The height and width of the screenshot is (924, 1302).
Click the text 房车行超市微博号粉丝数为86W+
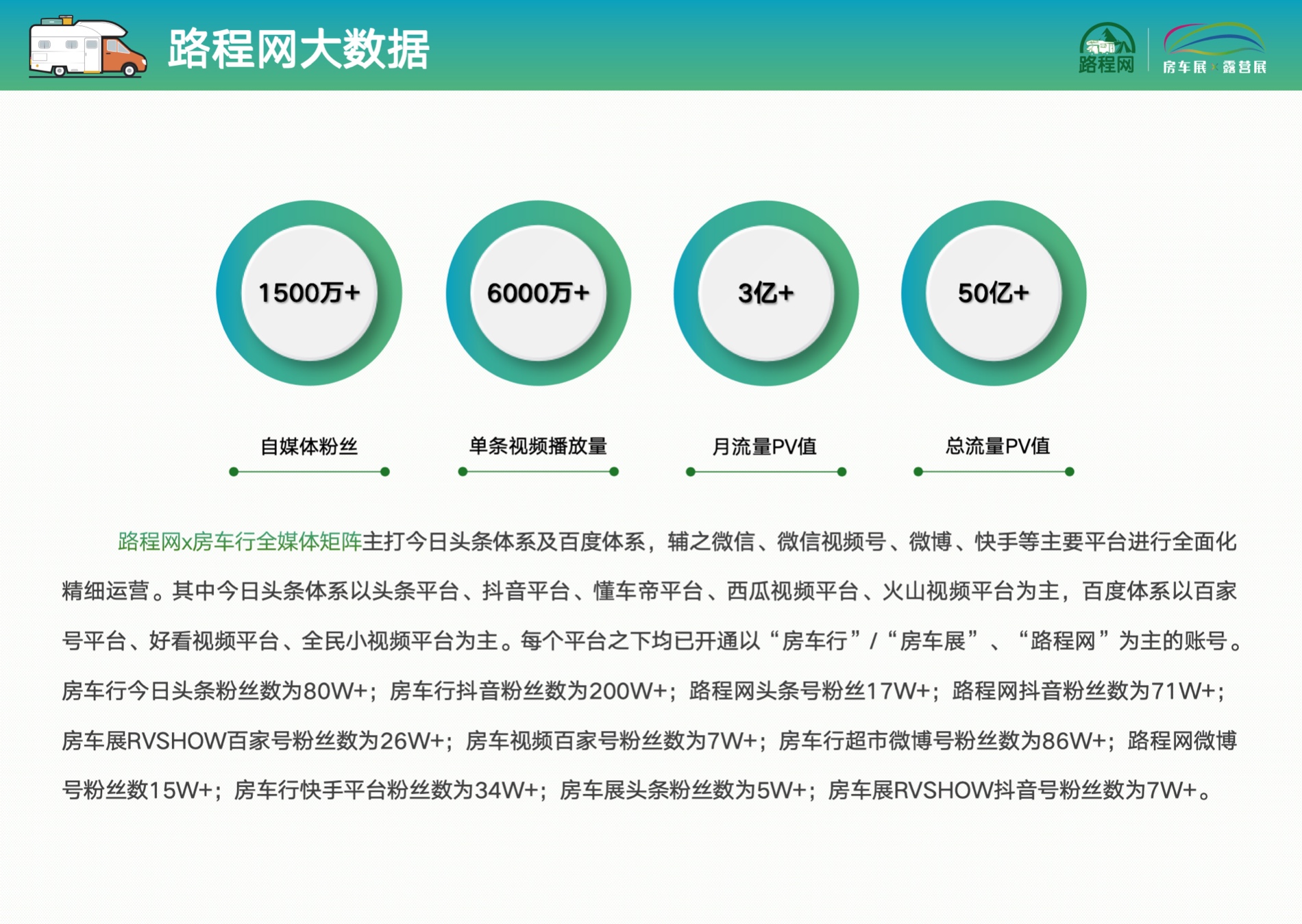click(942, 740)
